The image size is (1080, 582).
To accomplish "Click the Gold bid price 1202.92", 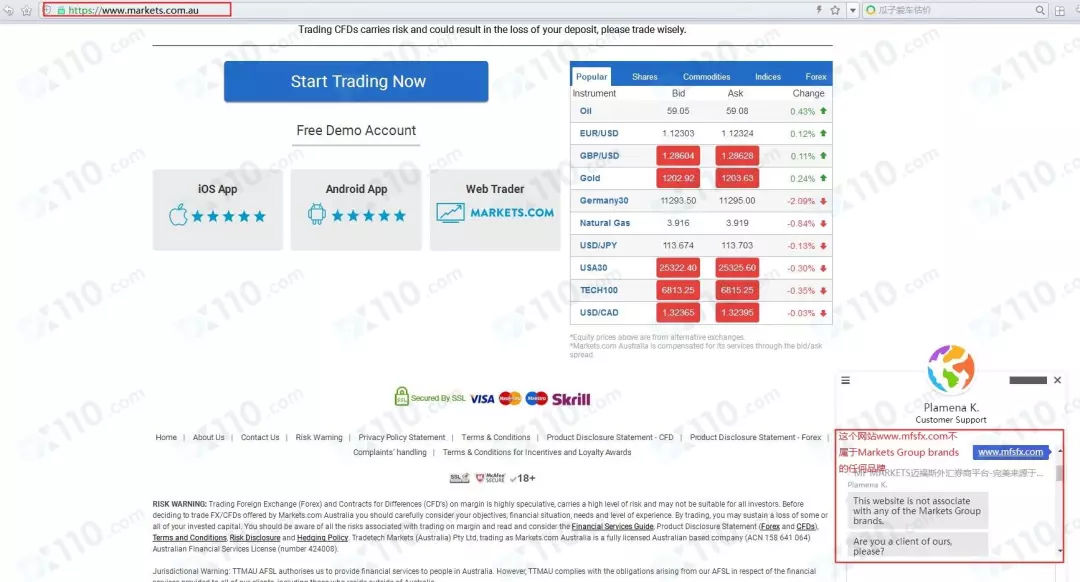I will click(x=678, y=178).
